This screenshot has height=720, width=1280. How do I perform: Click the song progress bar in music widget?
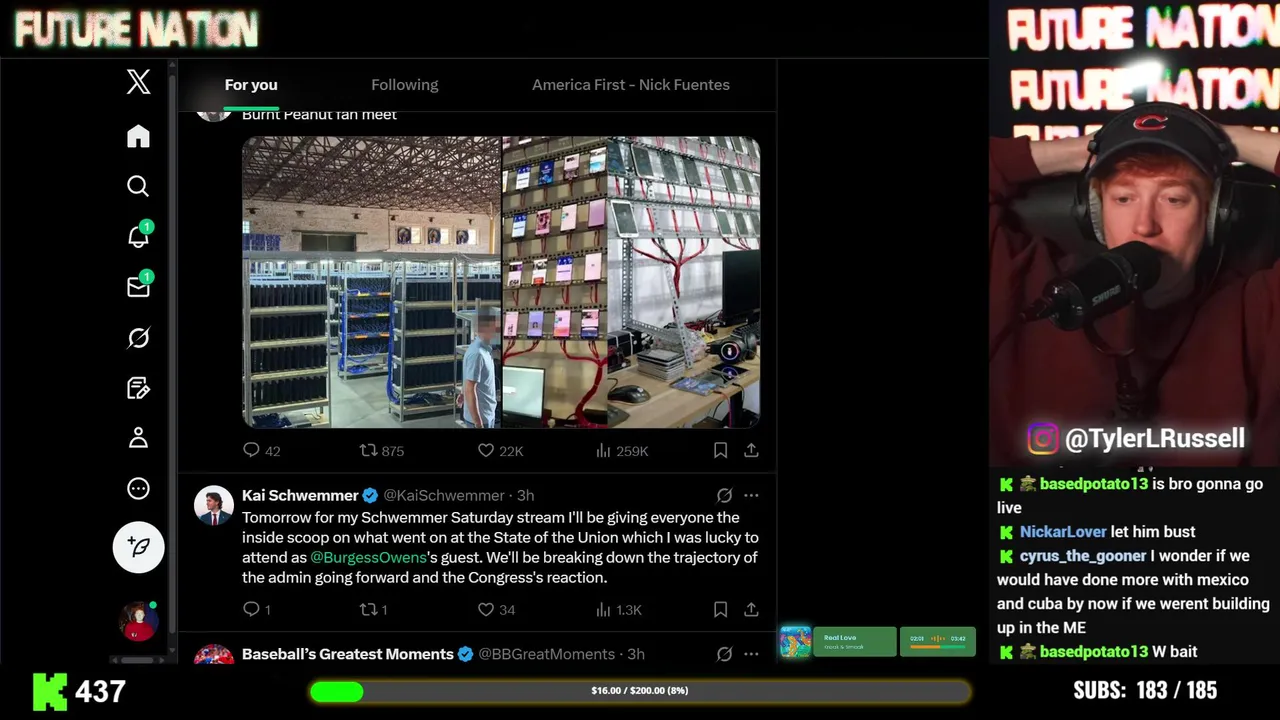(x=938, y=647)
